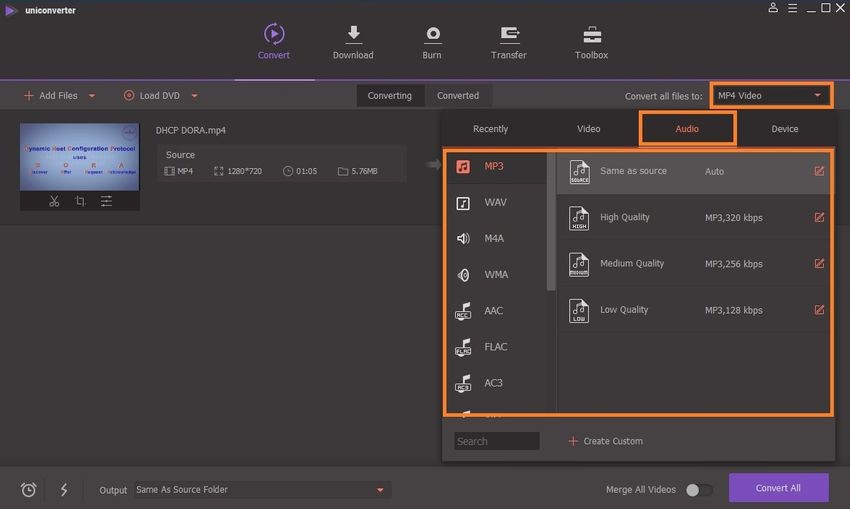The image size is (850, 509).
Task: Edit the Medium Quality preset
Action: (x=819, y=263)
